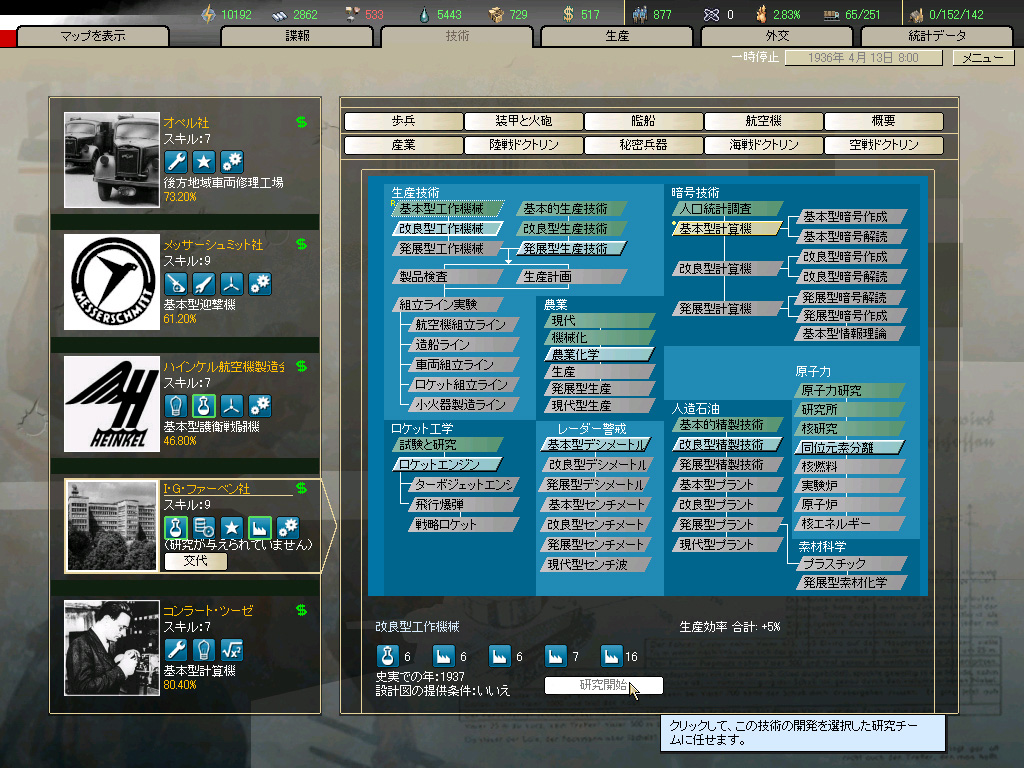Screen dimensions: 1024x768
Task: Click IG Farben's star specialty icon
Action: tap(232, 527)
